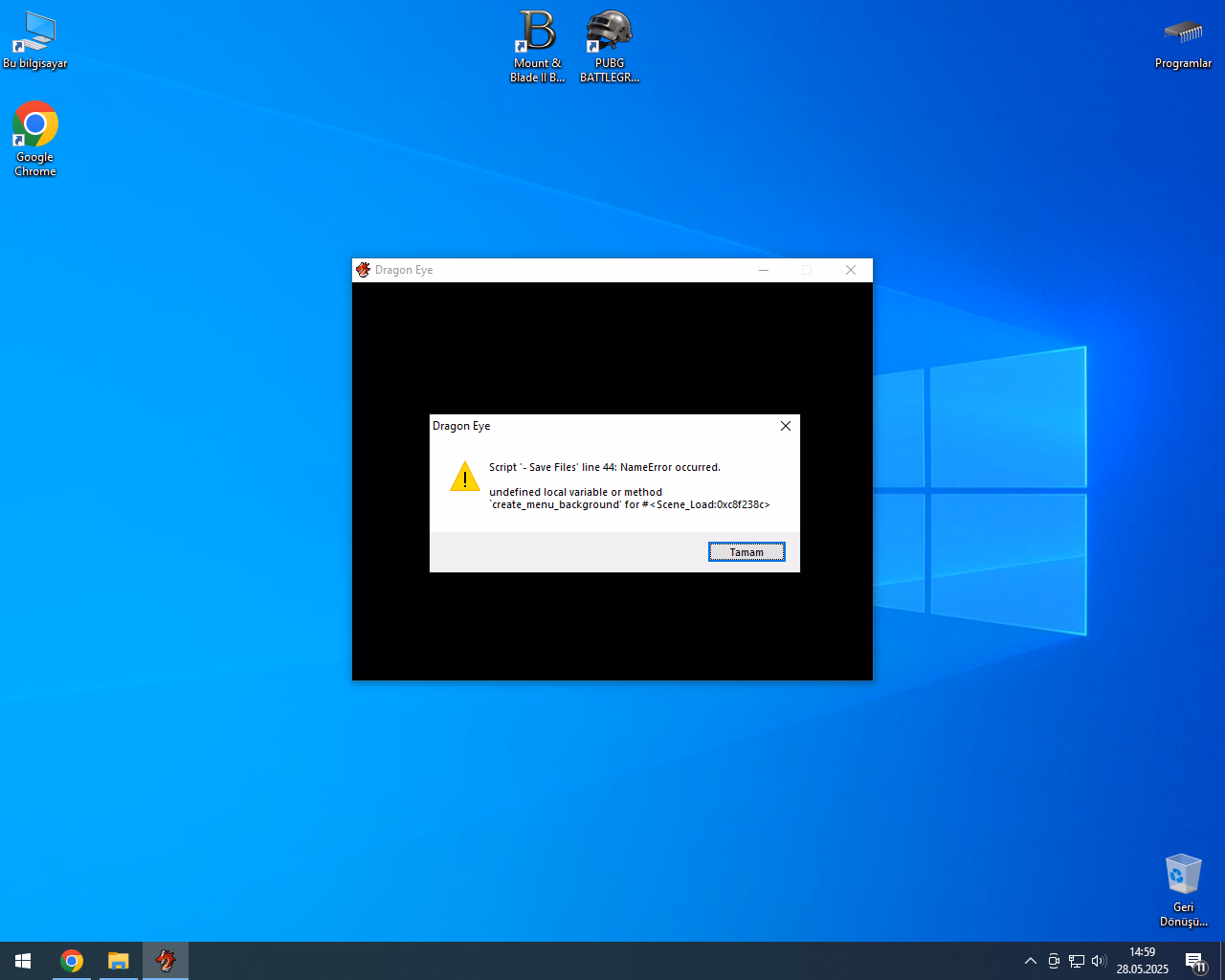
Task: Select the Mount & Blade II desktop shortcut
Action: click(x=537, y=46)
